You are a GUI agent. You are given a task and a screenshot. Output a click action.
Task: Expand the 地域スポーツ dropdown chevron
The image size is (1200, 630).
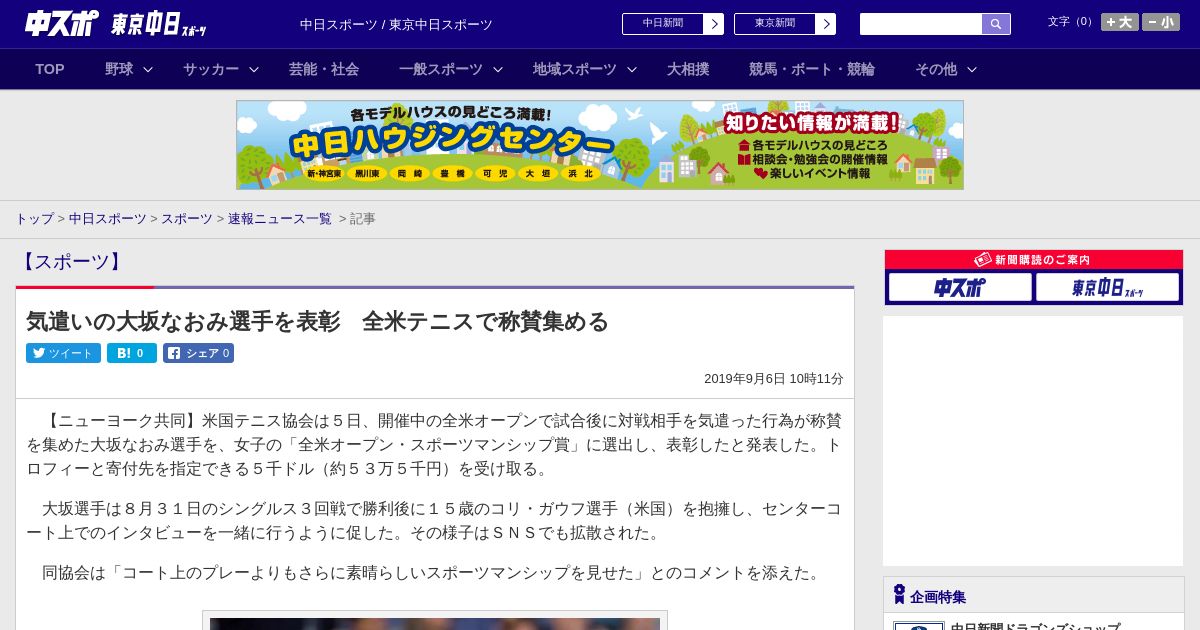pos(632,69)
